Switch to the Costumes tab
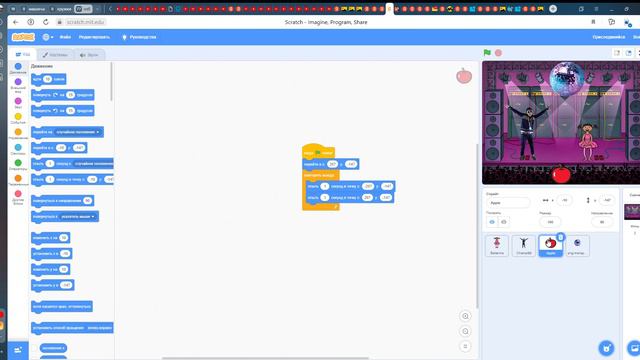The height and width of the screenshot is (360, 640). click(x=55, y=55)
